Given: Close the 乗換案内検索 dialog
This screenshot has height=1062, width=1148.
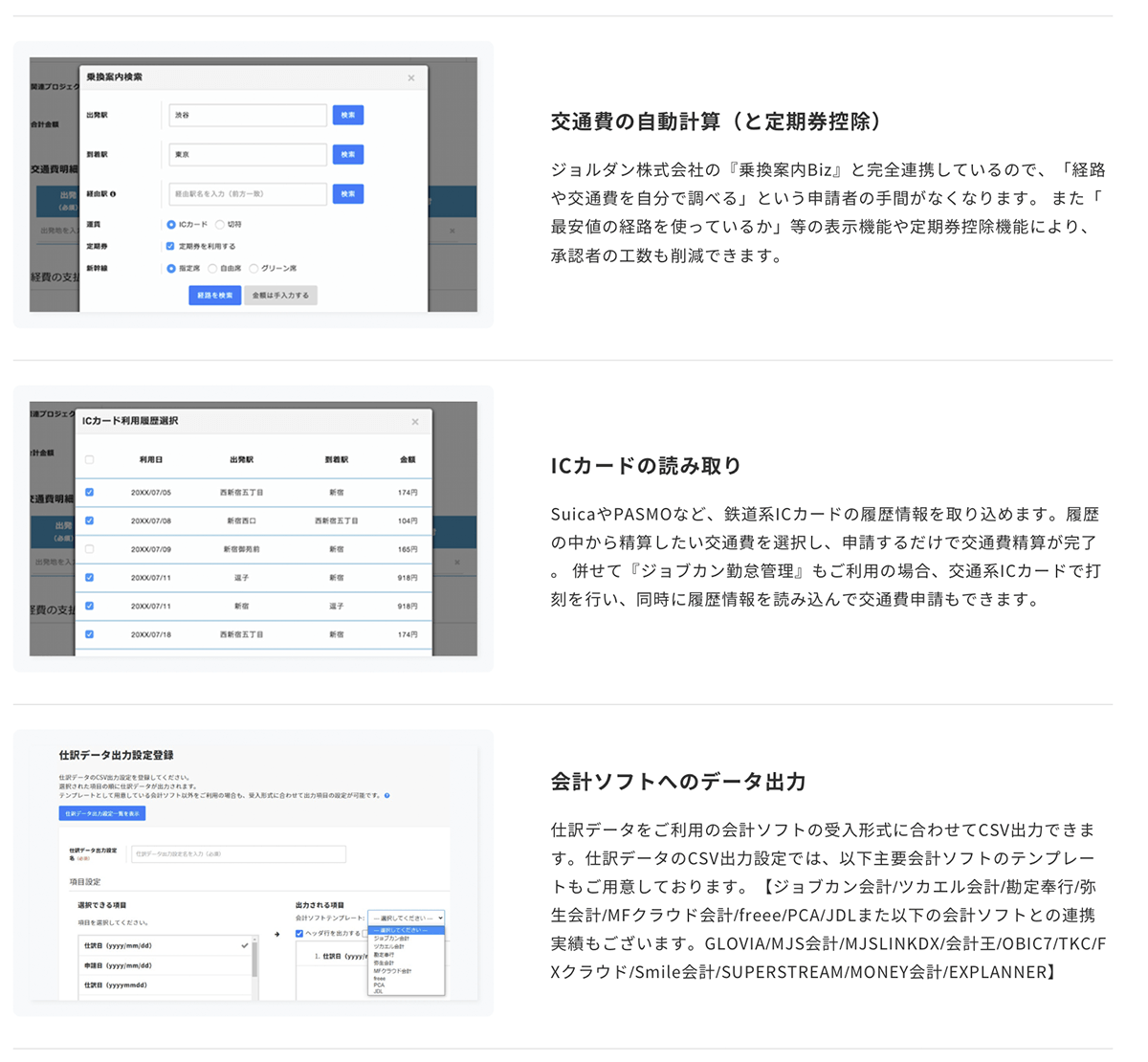Looking at the screenshot, I should [411, 78].
